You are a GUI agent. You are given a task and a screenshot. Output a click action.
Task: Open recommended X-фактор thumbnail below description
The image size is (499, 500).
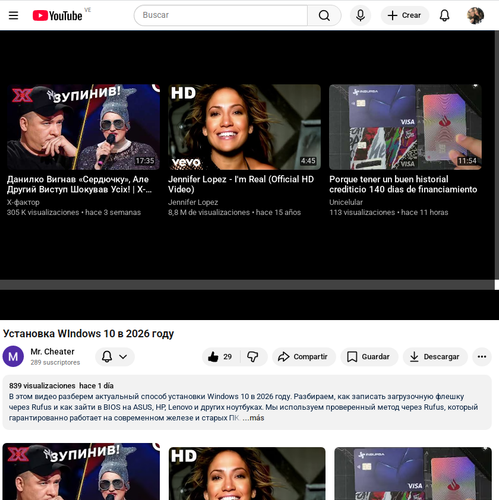click(81, 471)
